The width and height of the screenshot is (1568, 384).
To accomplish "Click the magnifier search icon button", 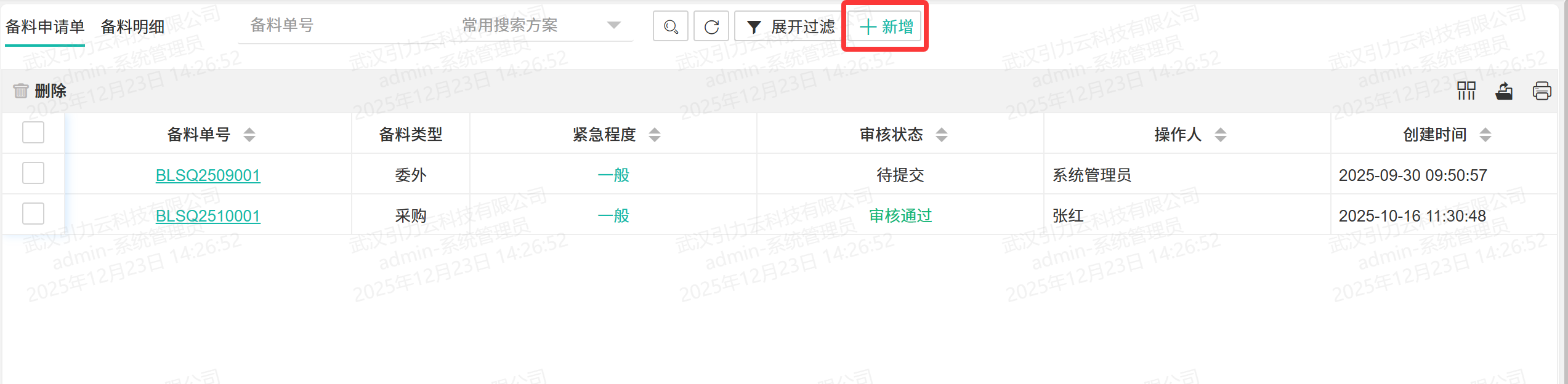I will coord(670,26).
